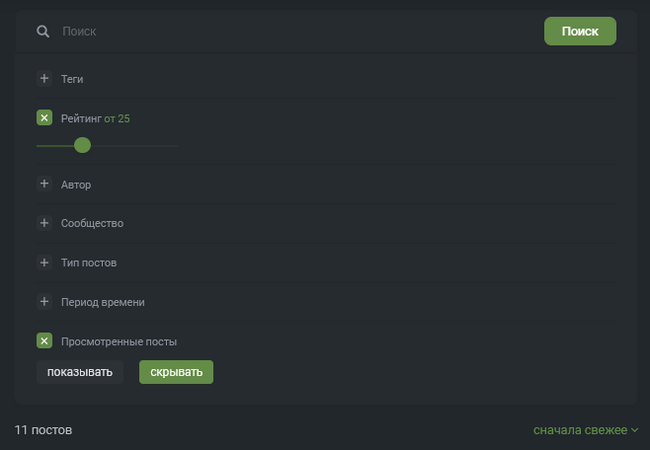
Task: Open the Период времени plus icon
Action: tap(44, 301)
